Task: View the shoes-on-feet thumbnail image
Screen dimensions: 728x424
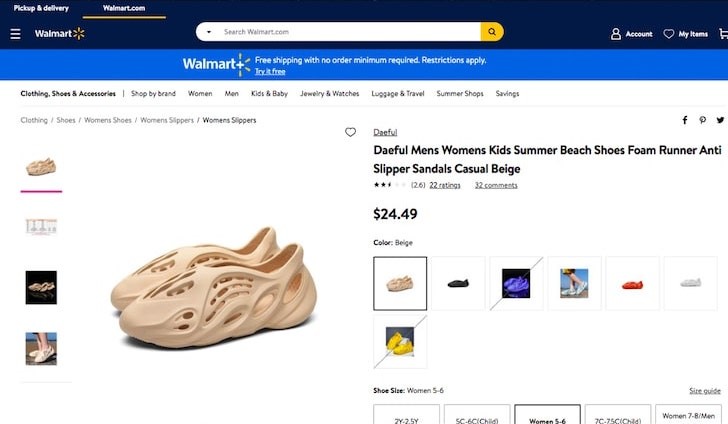Action: [x=41, y=348]
